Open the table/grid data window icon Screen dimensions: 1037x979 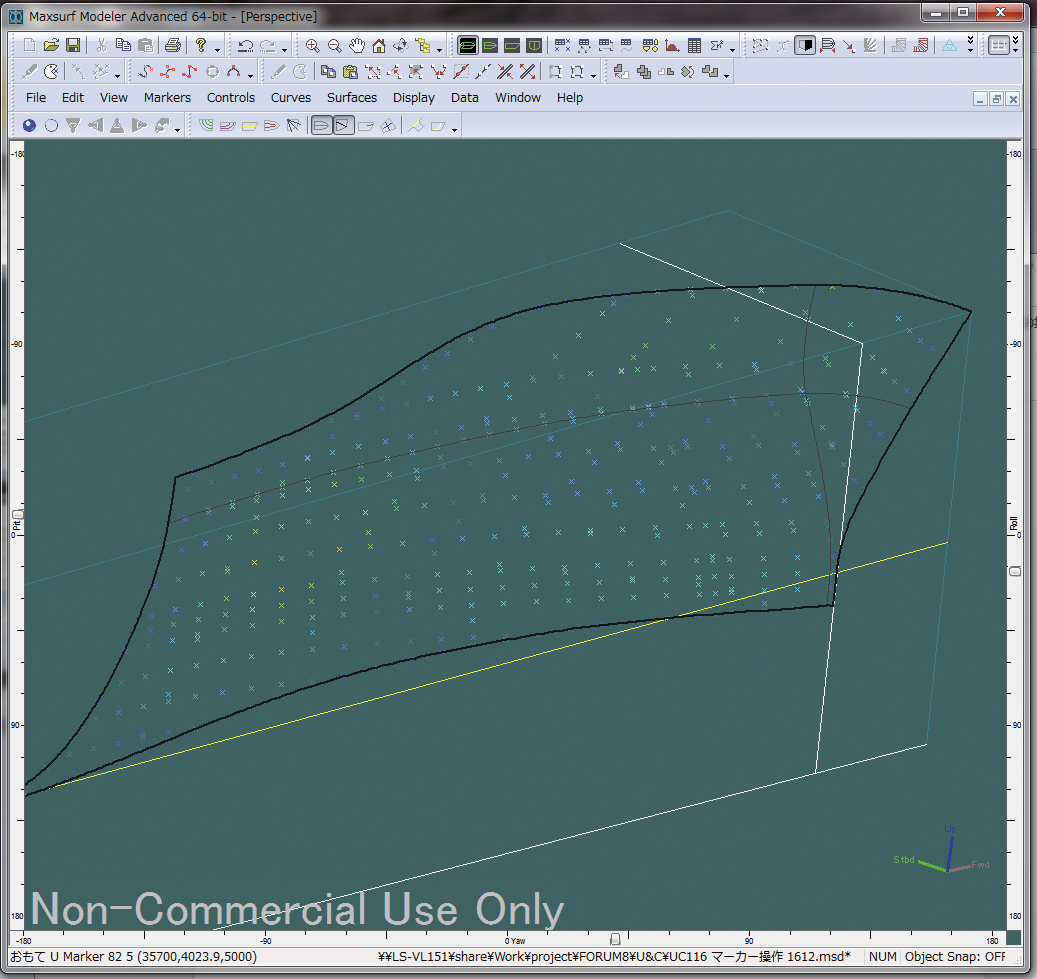pos(694,46)
